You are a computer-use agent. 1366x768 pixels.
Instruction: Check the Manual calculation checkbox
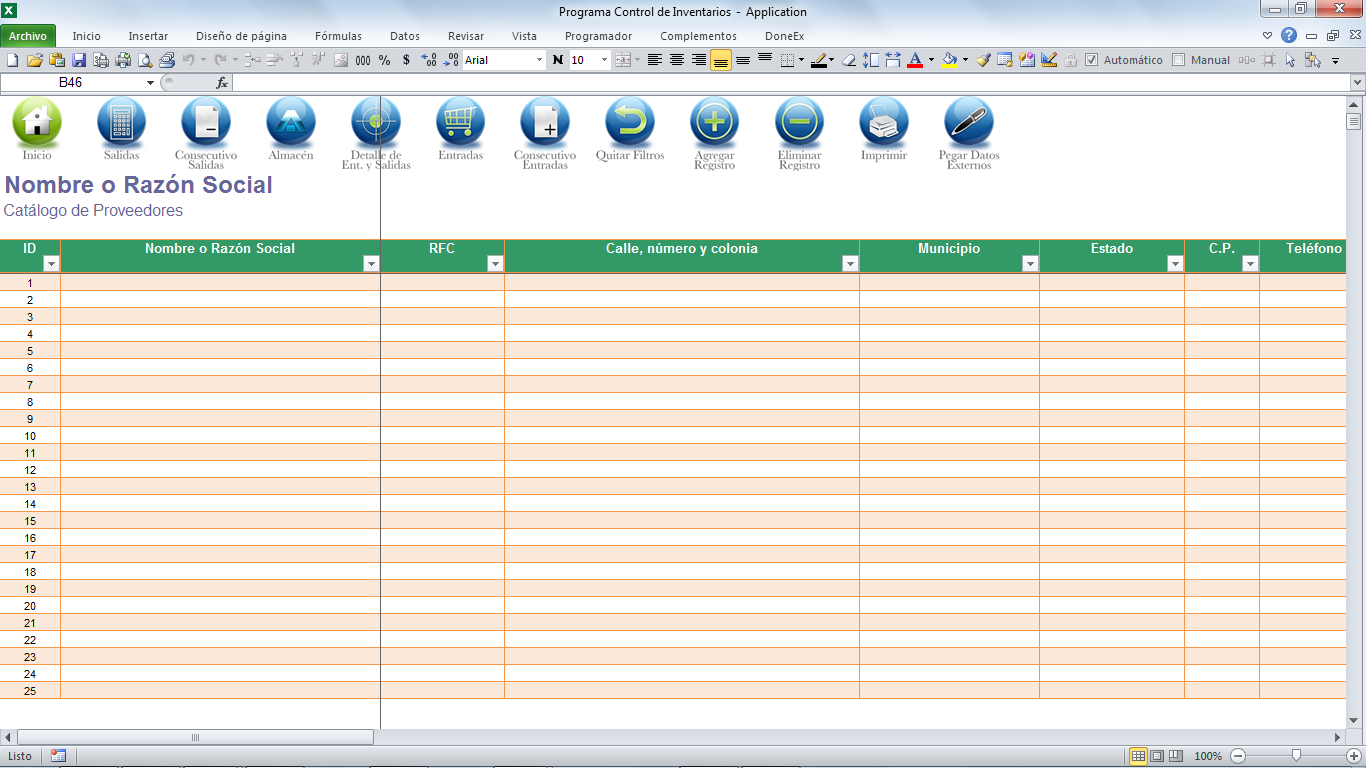(1179, 60)
